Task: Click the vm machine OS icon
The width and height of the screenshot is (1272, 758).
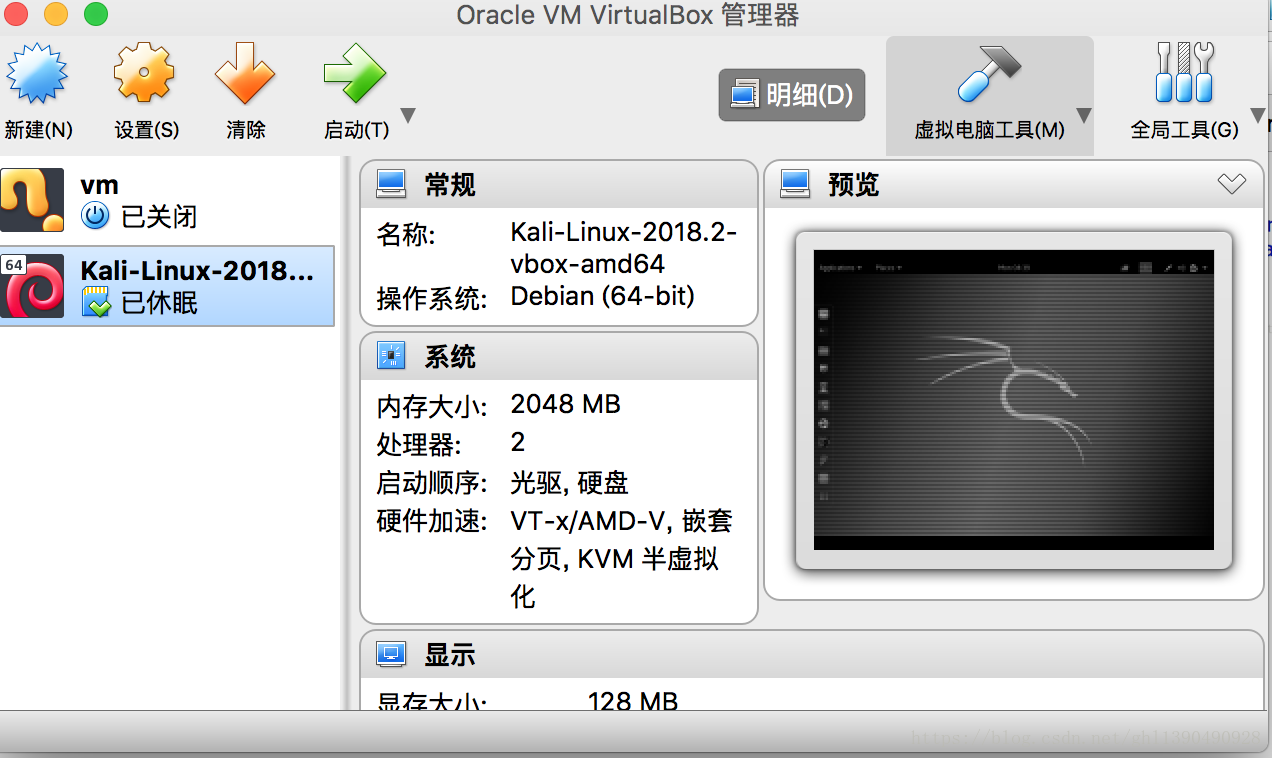Action: click(32, 200)
